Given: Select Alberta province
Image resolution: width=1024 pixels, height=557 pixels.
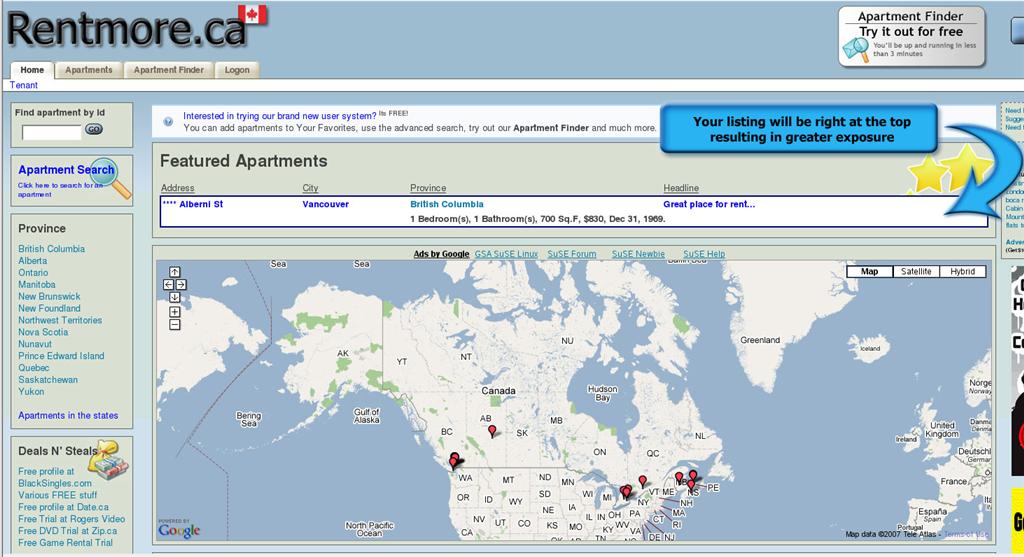Looking at the screenshot, I should click(x=33, y=261).
